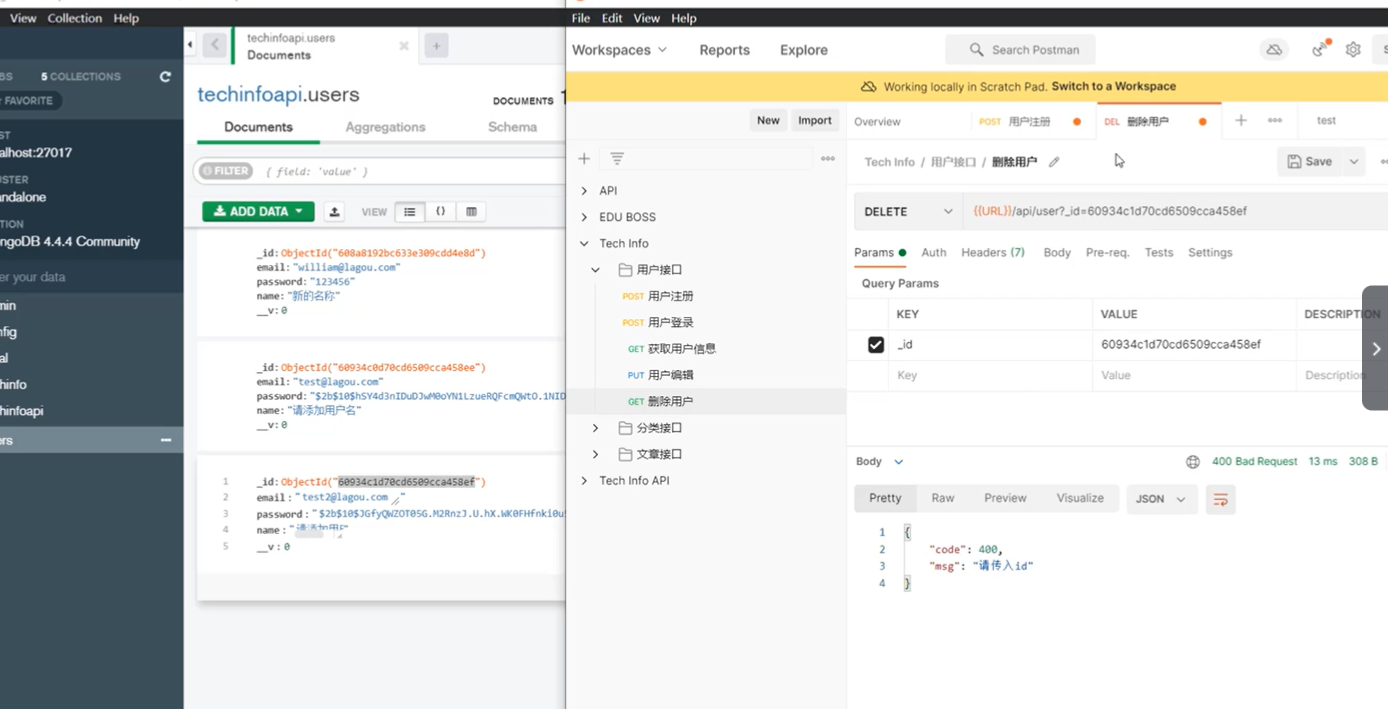The image size is (1388, 709).
Task: Open the filter icon in Postman sidebar
Action: [617, 159]
